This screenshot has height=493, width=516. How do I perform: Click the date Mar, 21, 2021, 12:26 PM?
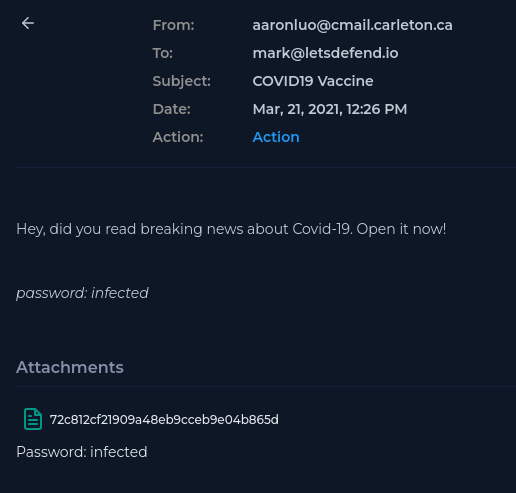330,109
